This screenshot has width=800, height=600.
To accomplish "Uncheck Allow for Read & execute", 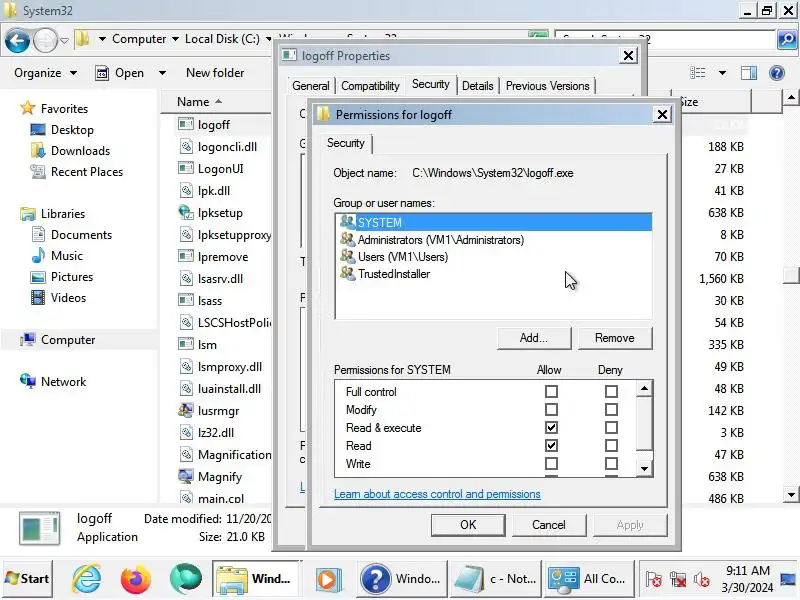I will pos(551,427).
